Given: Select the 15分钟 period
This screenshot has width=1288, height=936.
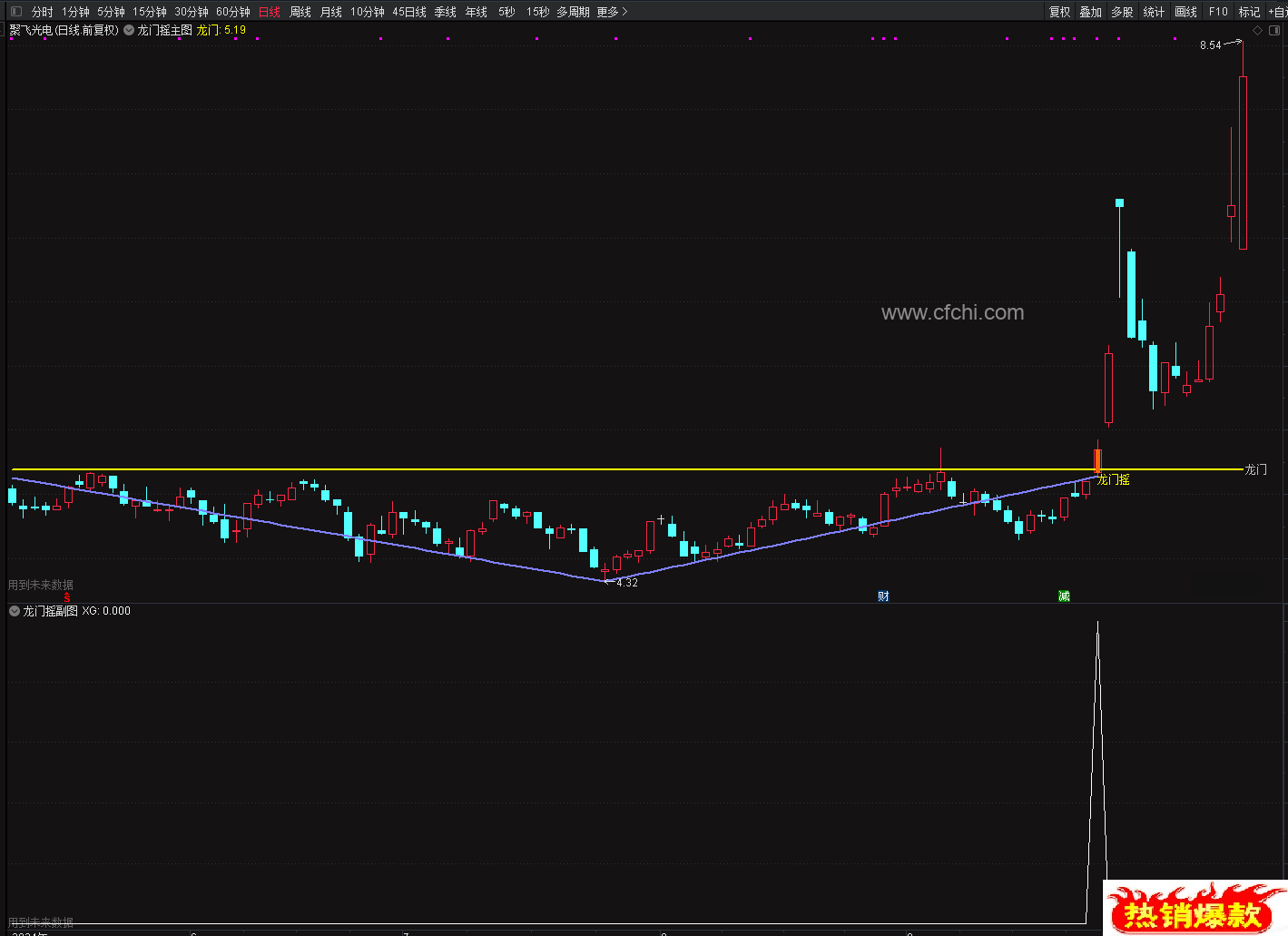Looking at the screenshot, I should 150,12.
